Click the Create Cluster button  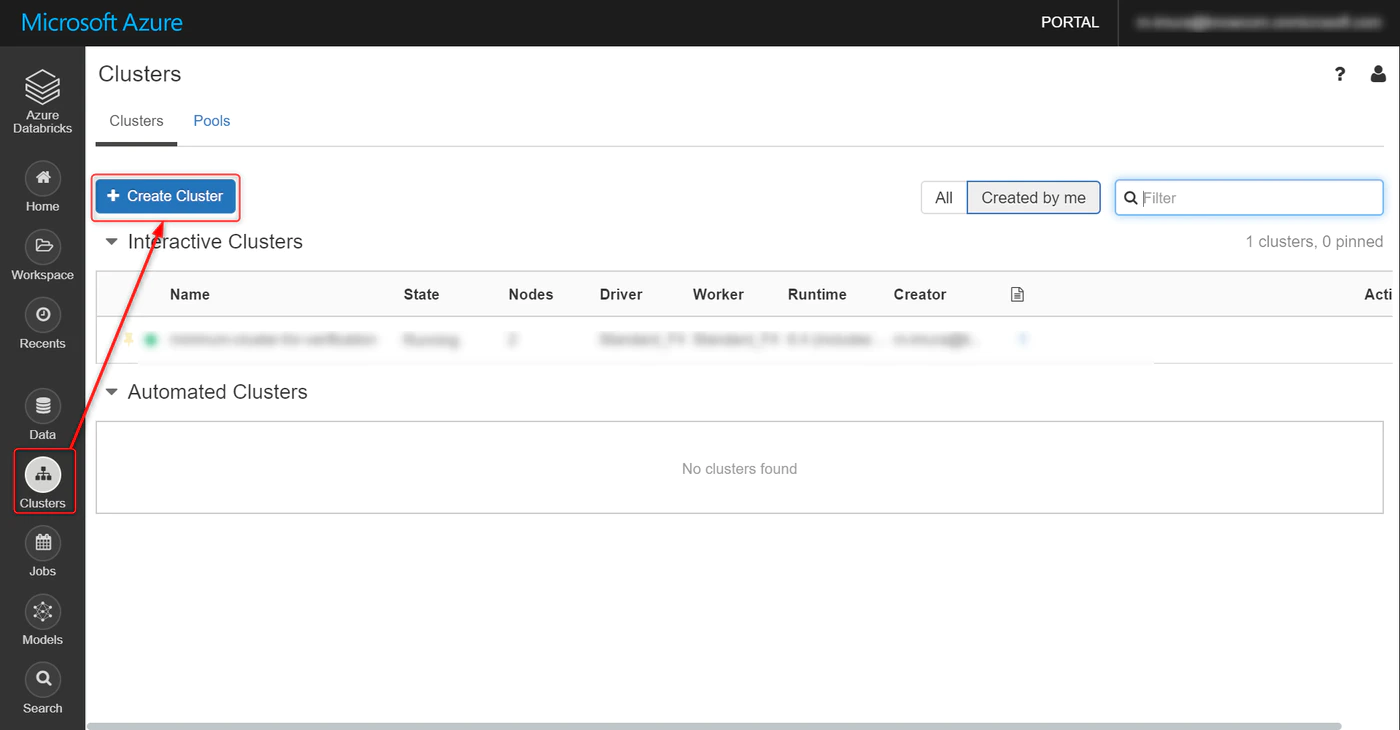(166, 196)
